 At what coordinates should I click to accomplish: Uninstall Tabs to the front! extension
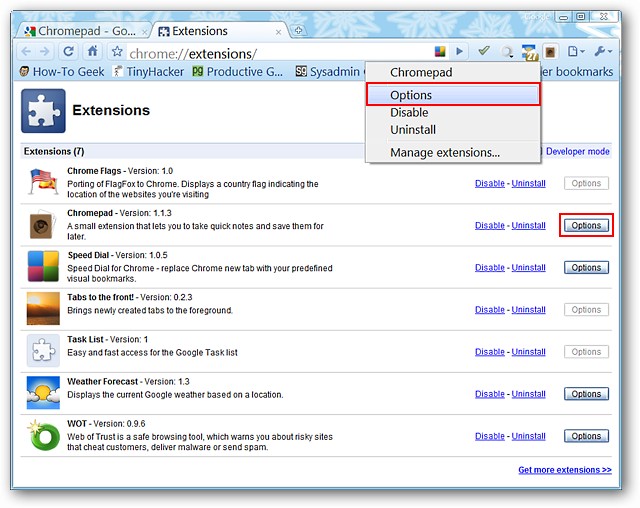[x=529, y=310]
